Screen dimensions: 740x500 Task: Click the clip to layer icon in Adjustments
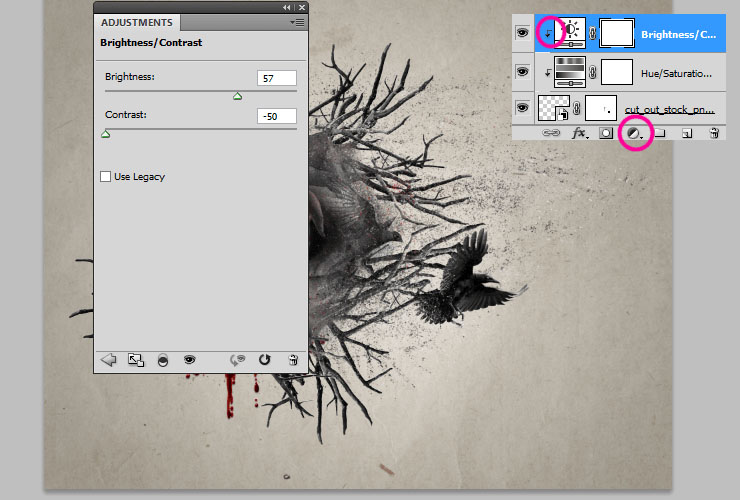163,359
